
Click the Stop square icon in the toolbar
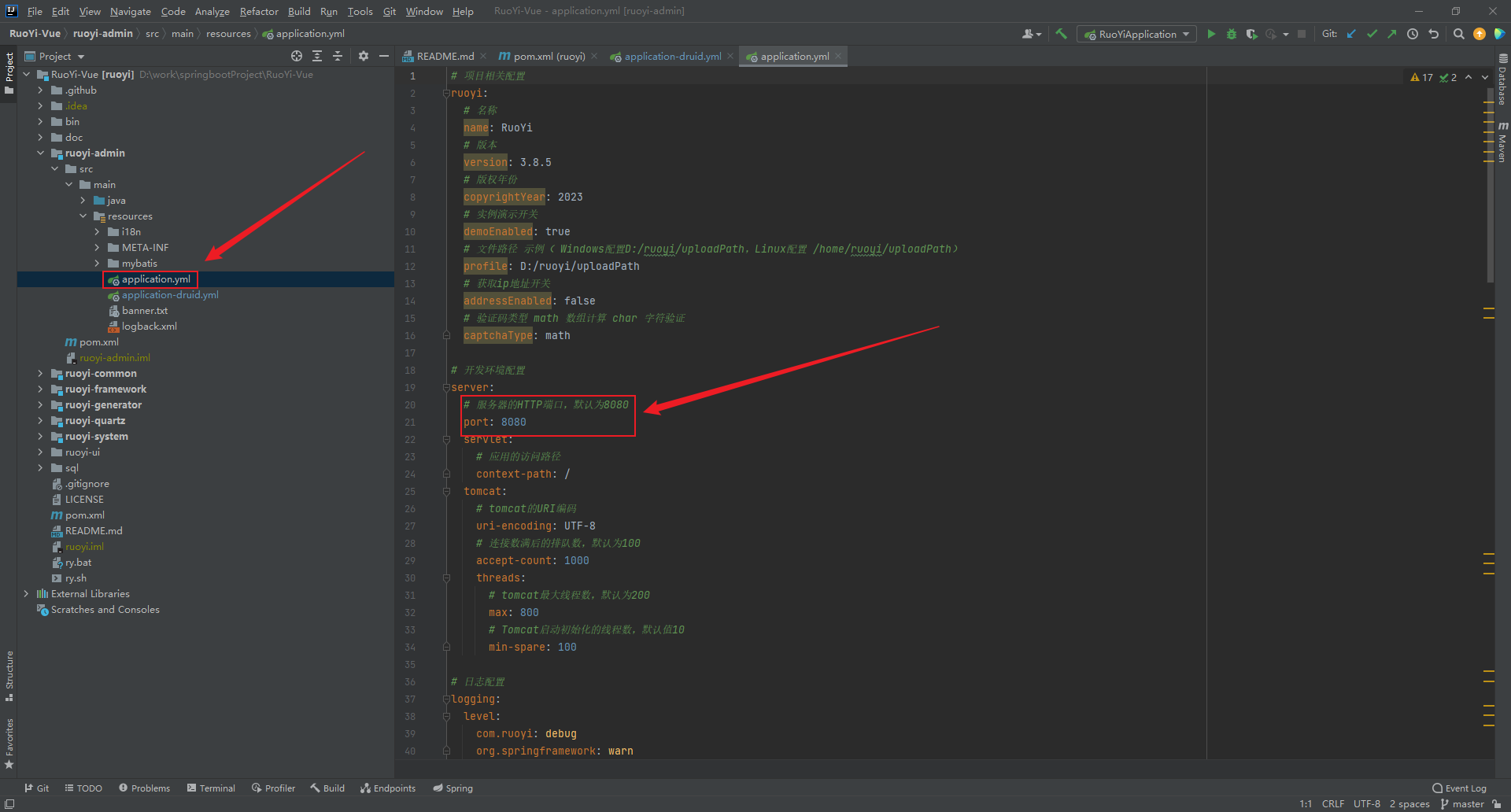[x=1302, y=34]
